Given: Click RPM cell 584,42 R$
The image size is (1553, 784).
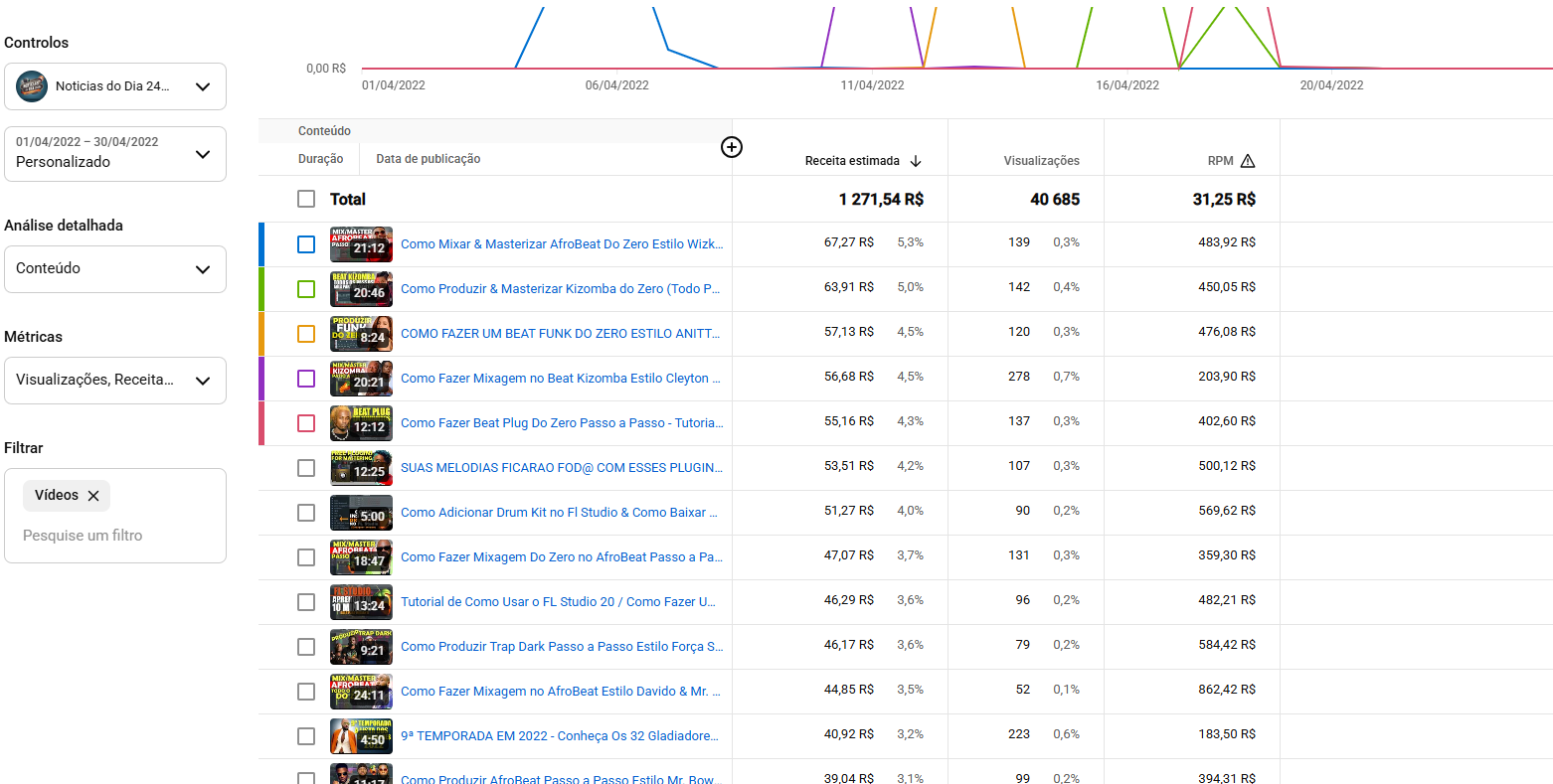Looking at the screenshot, I should (1227, 645).
